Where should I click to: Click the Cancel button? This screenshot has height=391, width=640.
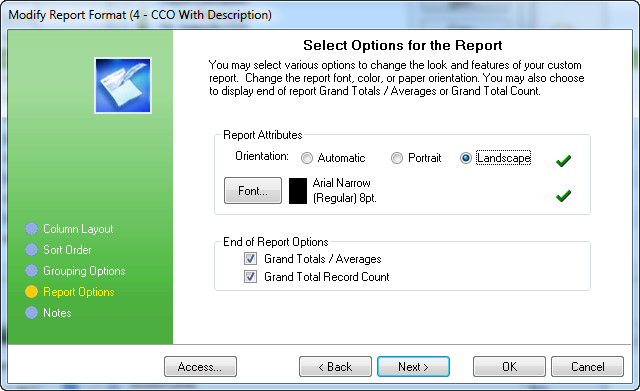coord(587,367)
